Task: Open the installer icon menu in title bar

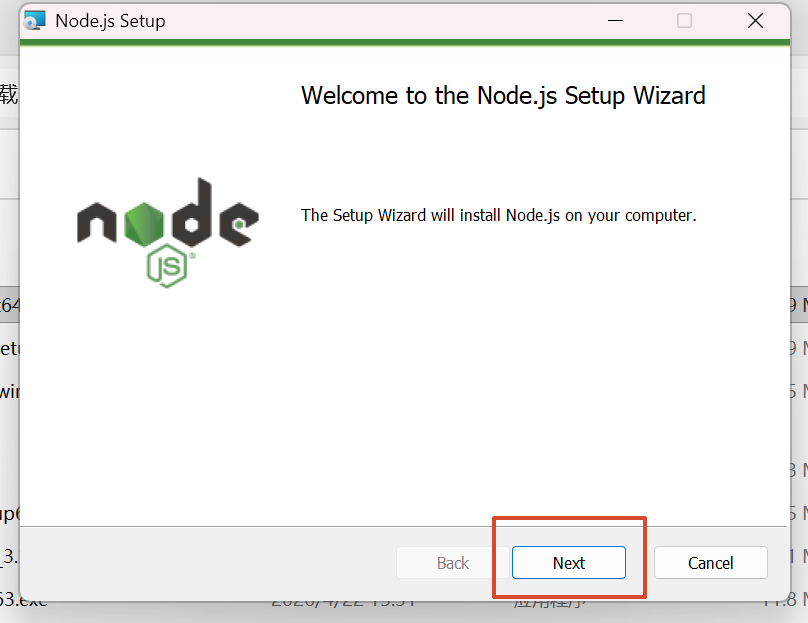Action: coord(35,21)
